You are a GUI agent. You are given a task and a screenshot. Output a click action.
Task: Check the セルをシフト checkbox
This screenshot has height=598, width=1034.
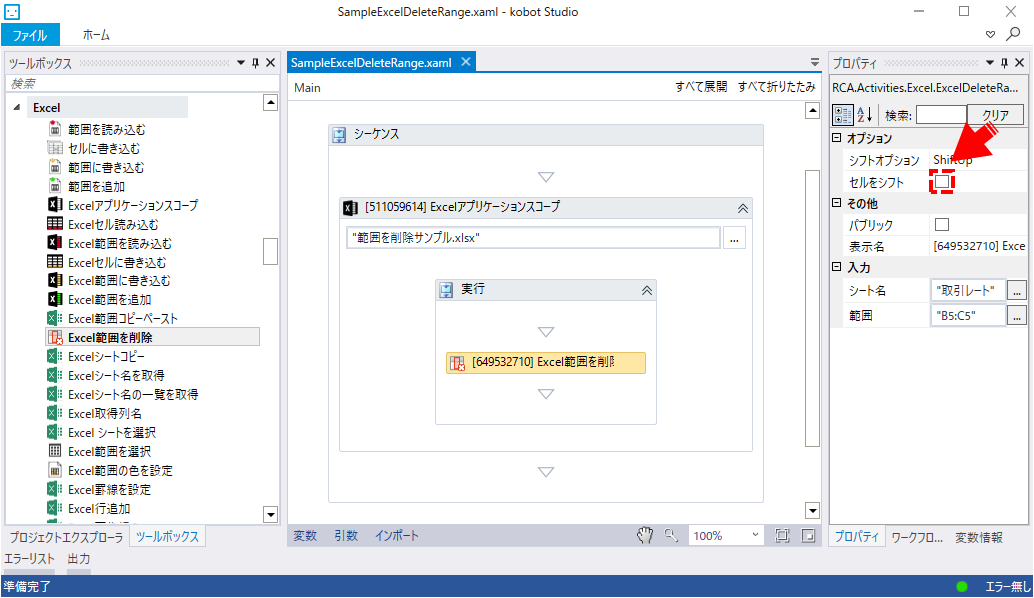[x=942, y=181]
